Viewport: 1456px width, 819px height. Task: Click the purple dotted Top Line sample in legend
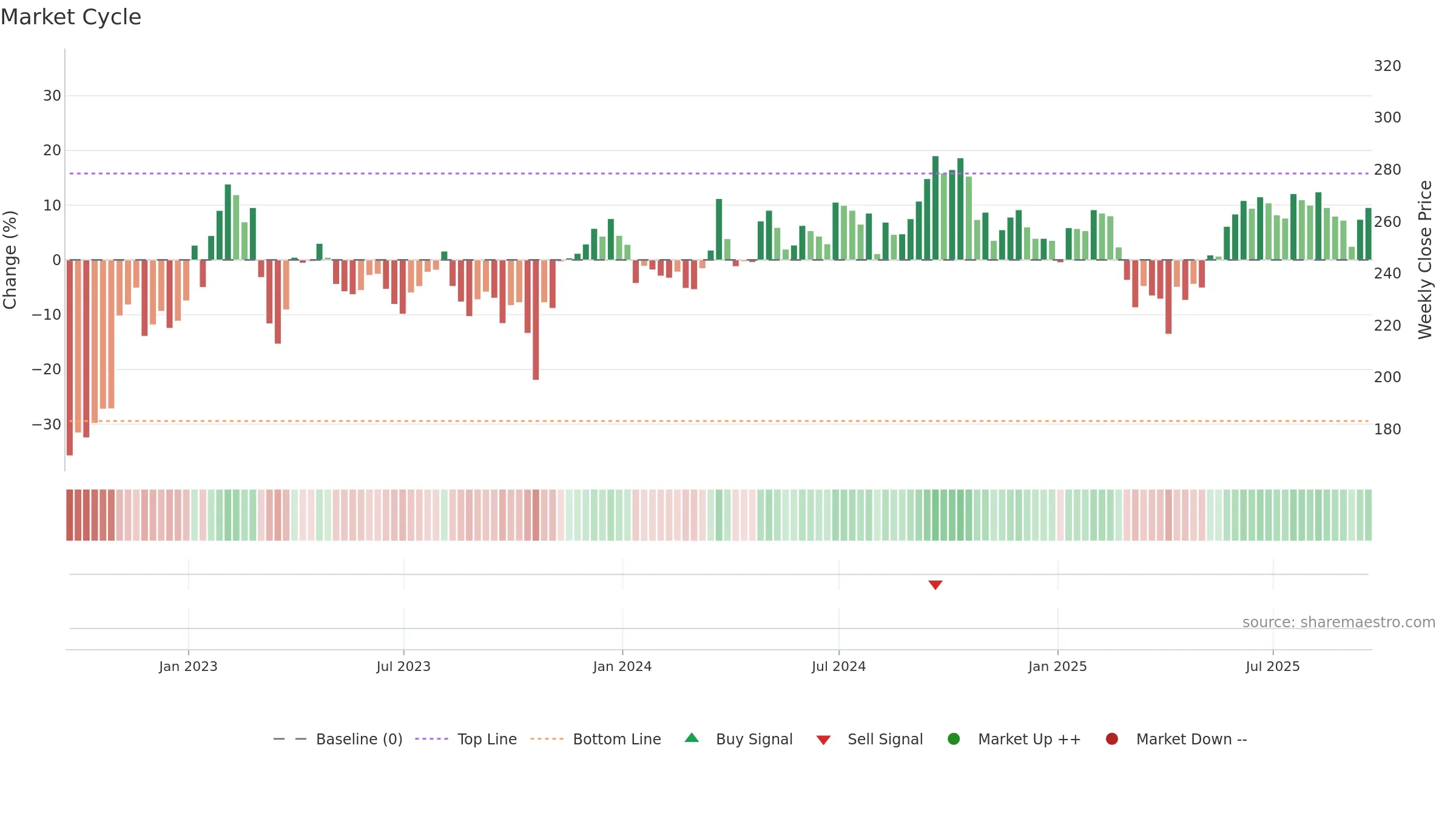(x=431, y=739)
